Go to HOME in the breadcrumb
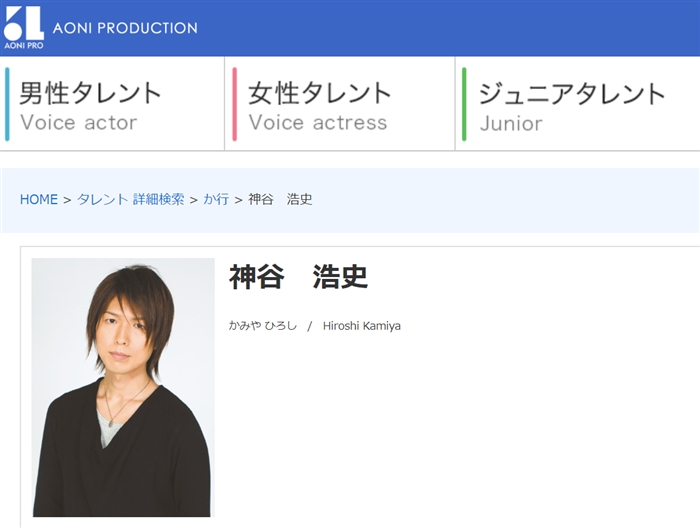This screenshot has height=528, width=700. tap(39, 199)
